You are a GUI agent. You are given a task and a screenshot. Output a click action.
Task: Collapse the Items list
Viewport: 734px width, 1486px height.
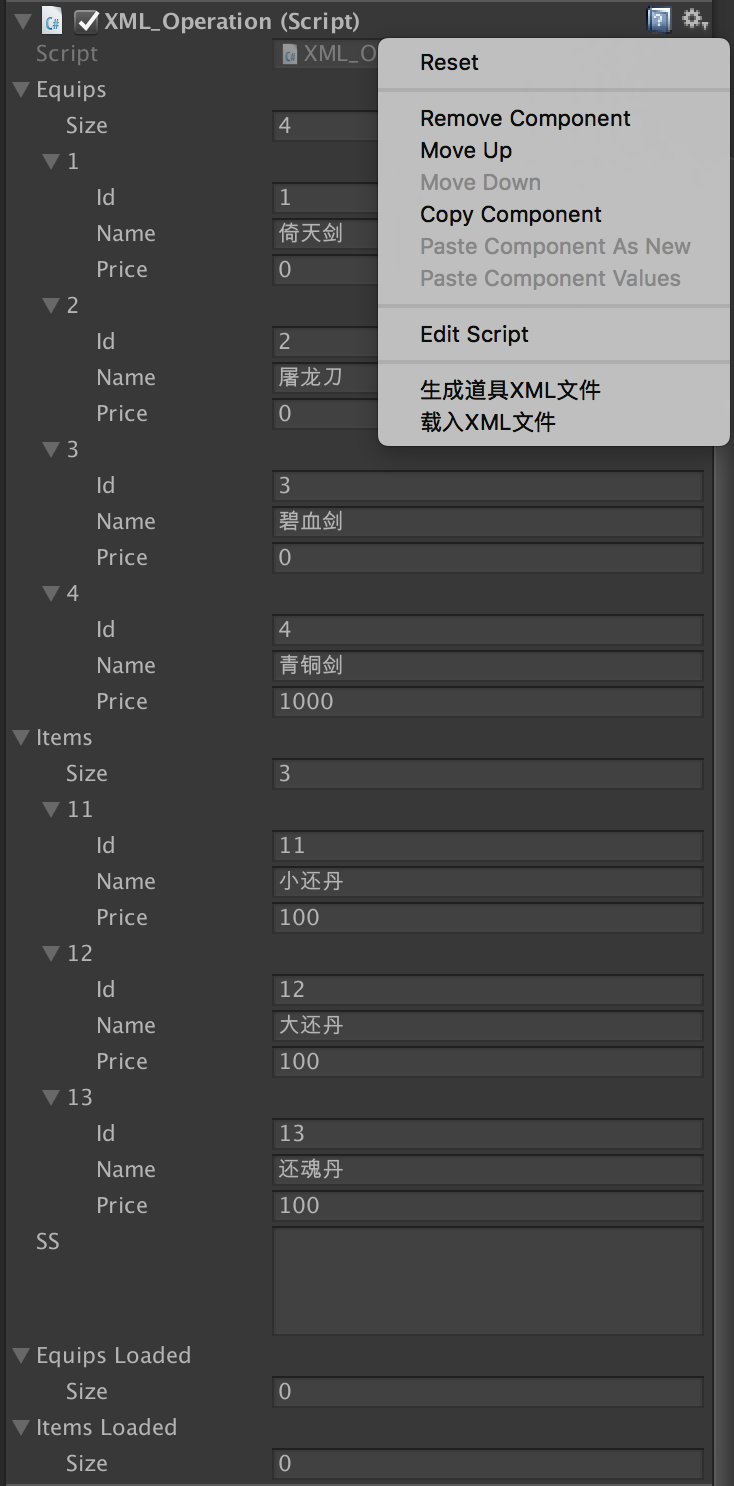click(x=21, y=738)
